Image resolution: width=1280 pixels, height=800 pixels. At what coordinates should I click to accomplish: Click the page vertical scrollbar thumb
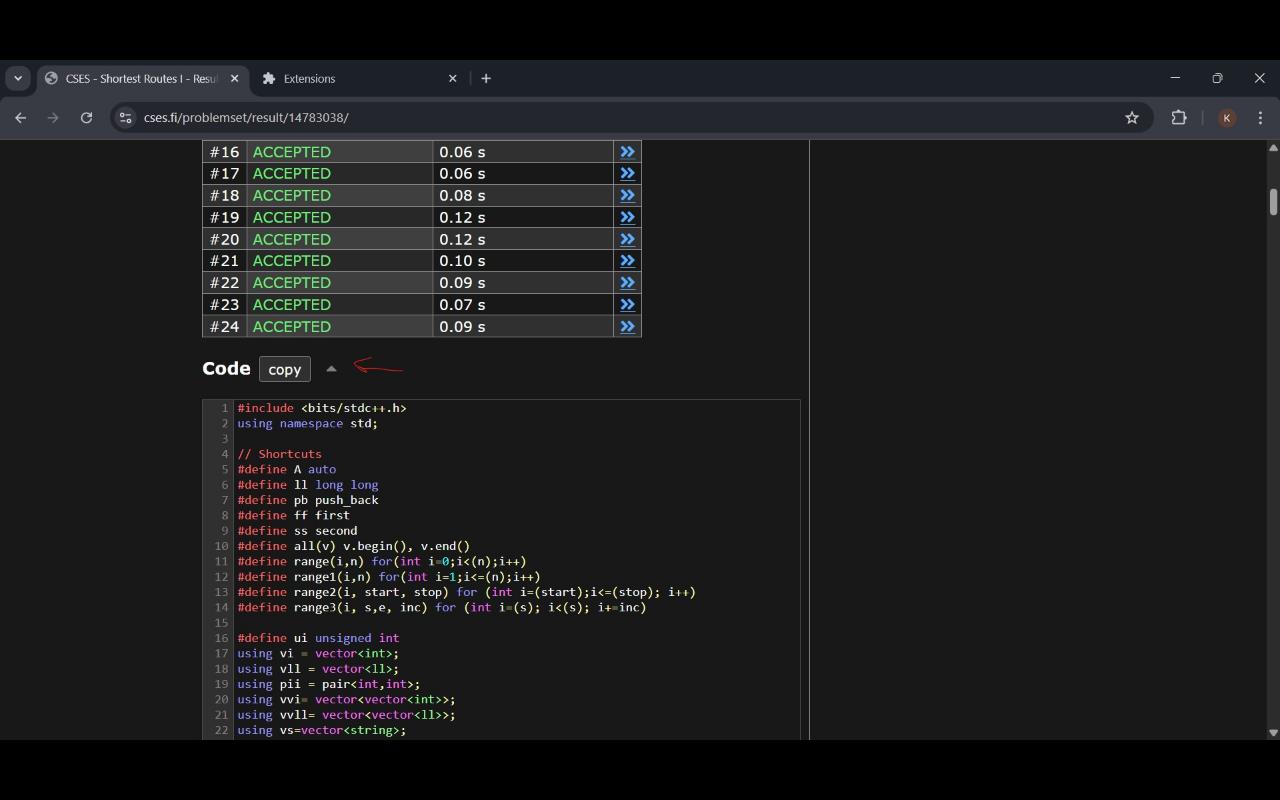1273,201
